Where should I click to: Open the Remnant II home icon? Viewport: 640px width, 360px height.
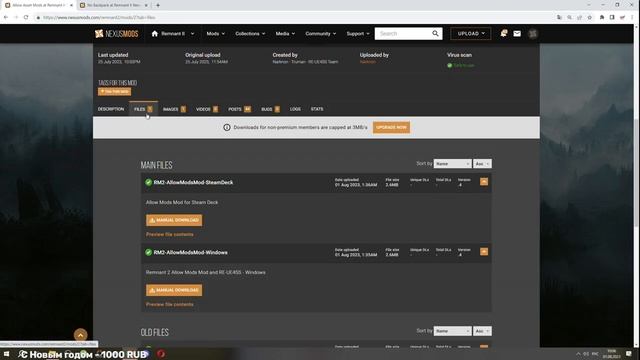click(x=155, y=34)
